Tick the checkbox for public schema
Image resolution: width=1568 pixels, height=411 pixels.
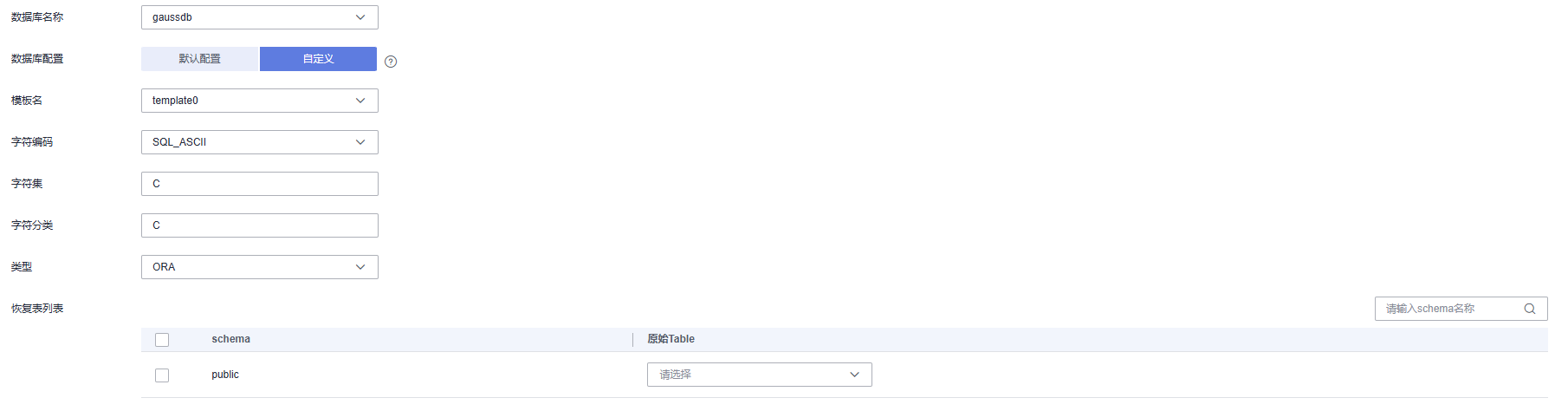tap(162, 375)
